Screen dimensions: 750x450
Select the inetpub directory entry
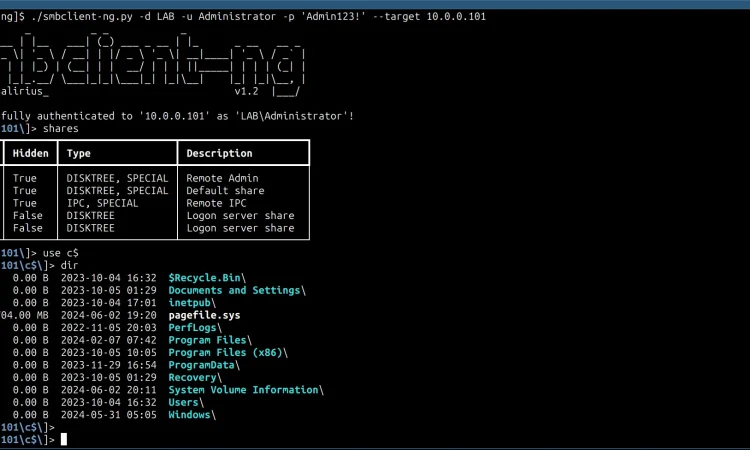click(x=192, y=303)
